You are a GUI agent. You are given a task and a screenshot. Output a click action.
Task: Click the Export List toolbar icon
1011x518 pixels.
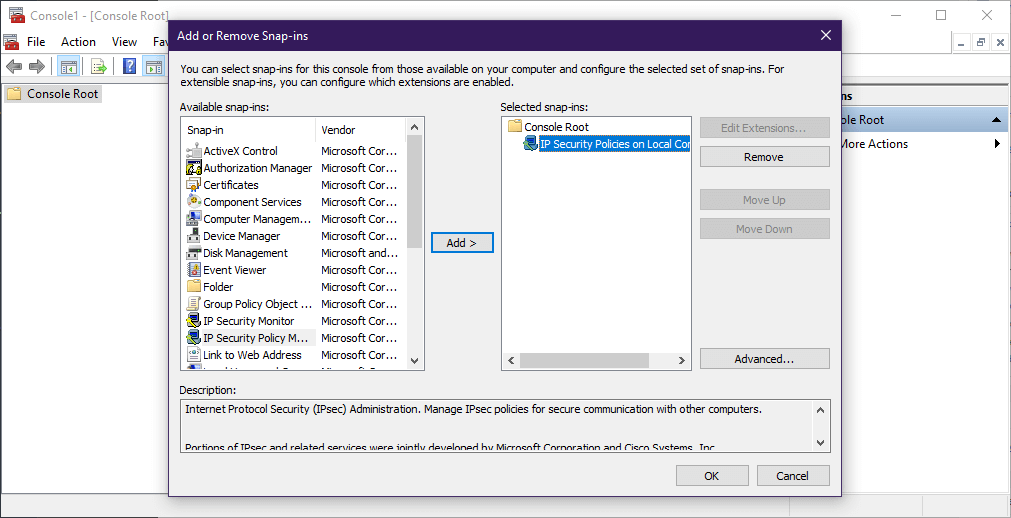pyautogui.click(x=99, y=67)
